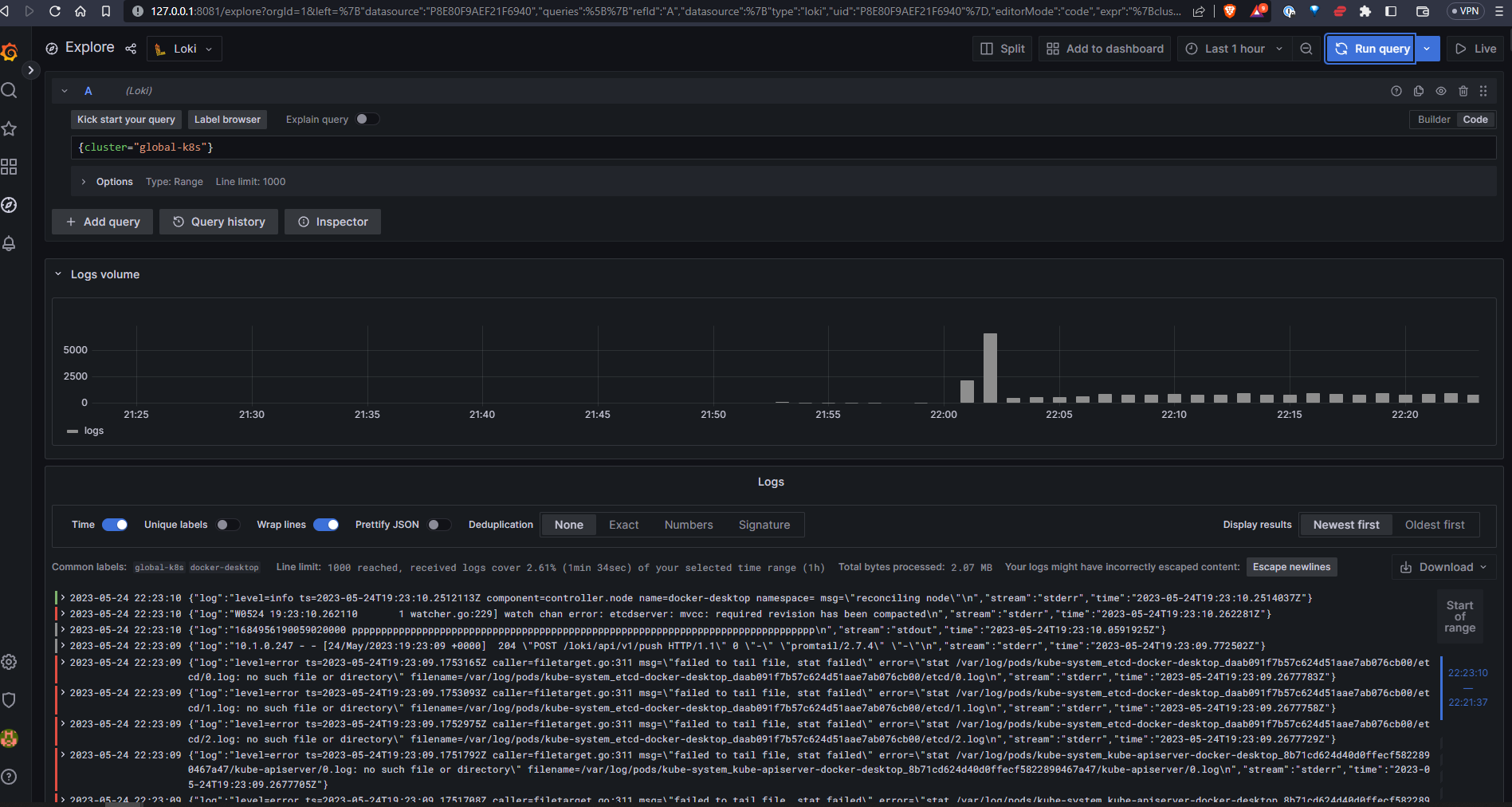Select Numbers deduplication

(689, 525)
